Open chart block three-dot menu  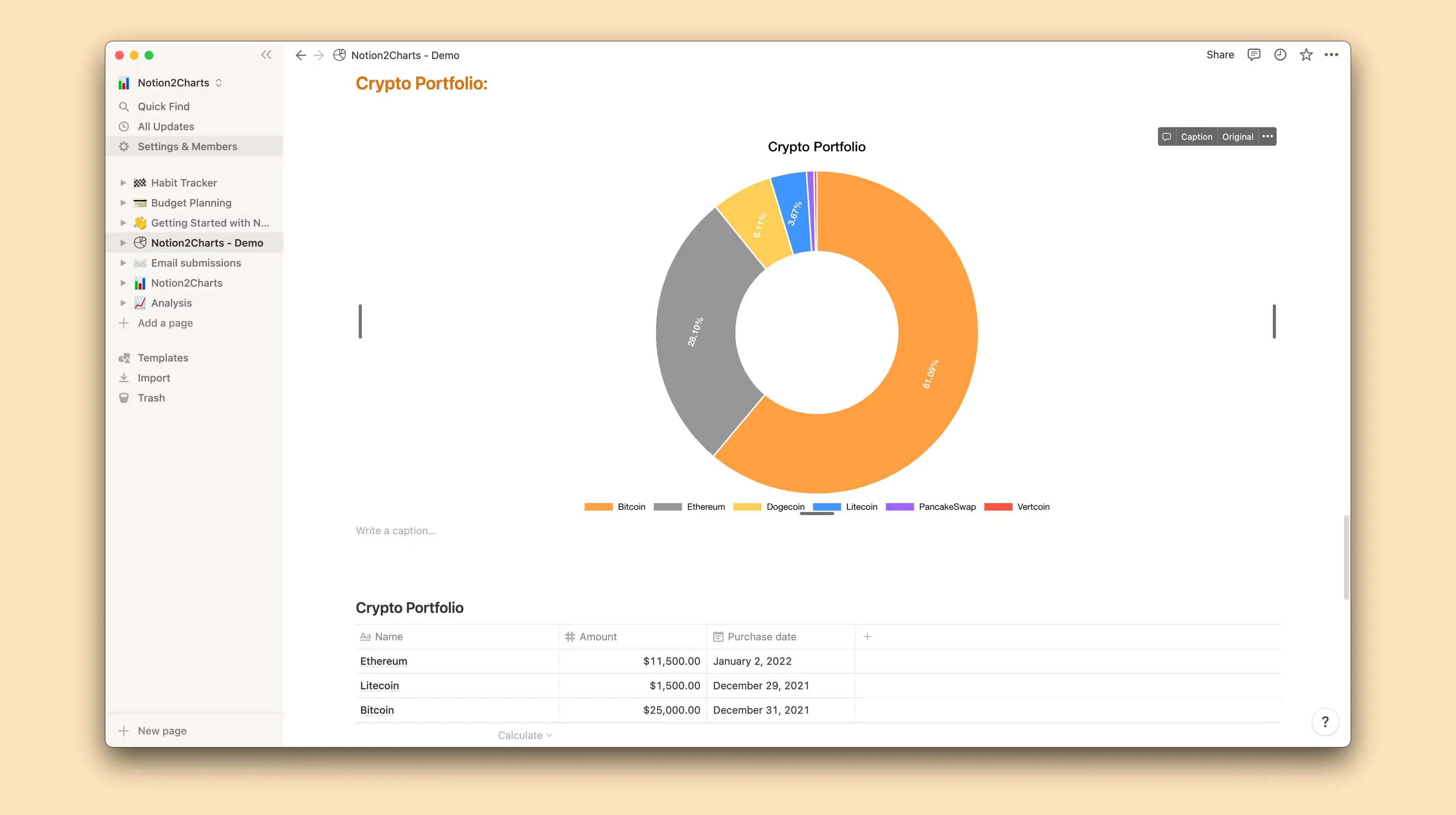(1268, 136)
